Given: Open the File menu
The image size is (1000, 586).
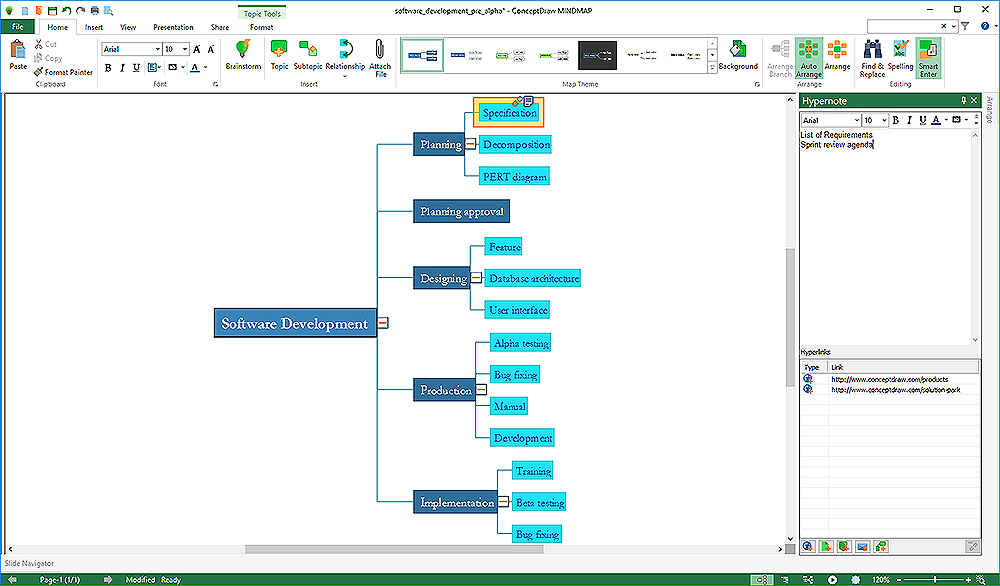Looking at the screenshot, I should click(x=18, y=27).
